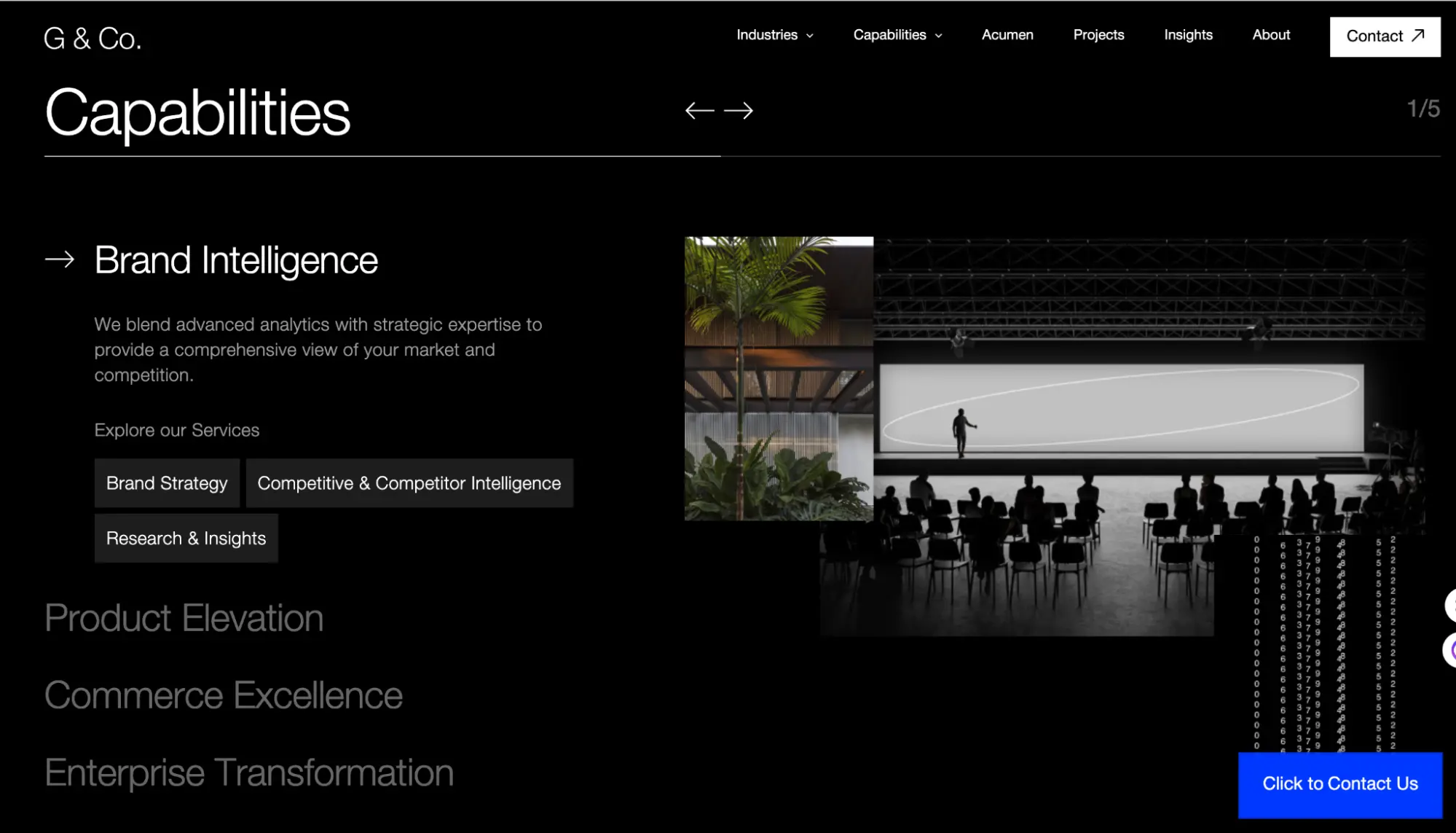Open the About page
The width and height of the screenshot is (1456, 833).
pyautogui.click(x=1270, y=35)
